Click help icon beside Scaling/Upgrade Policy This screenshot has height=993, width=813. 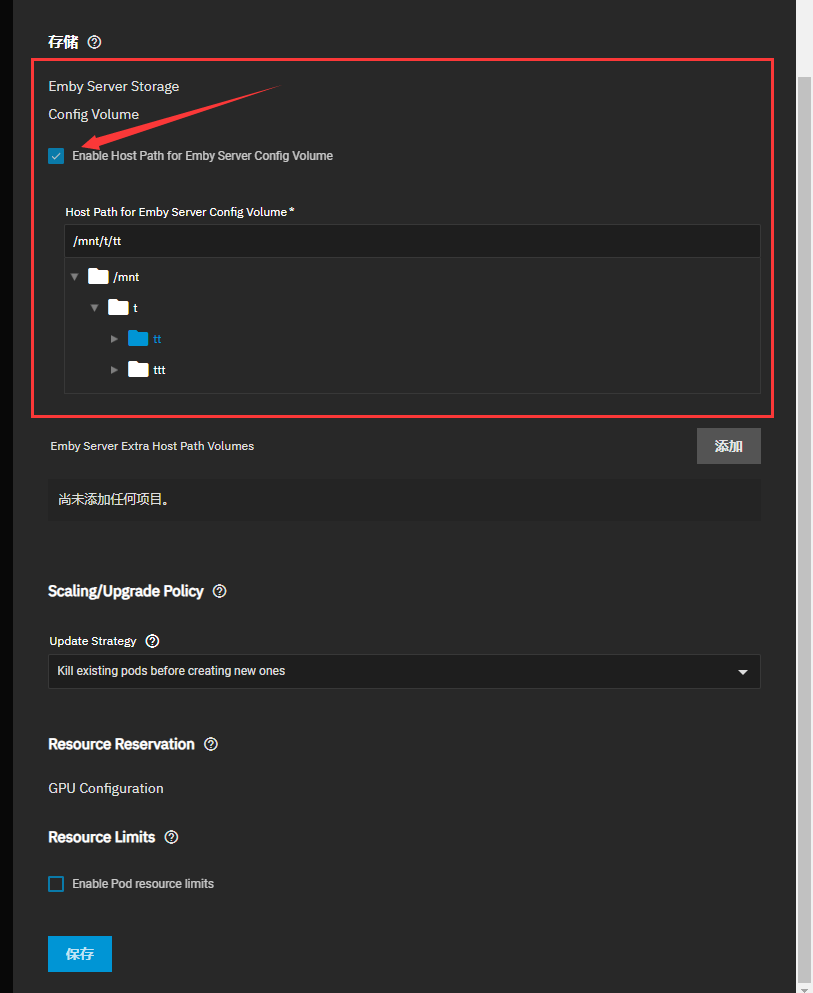[x=220, y=591]
